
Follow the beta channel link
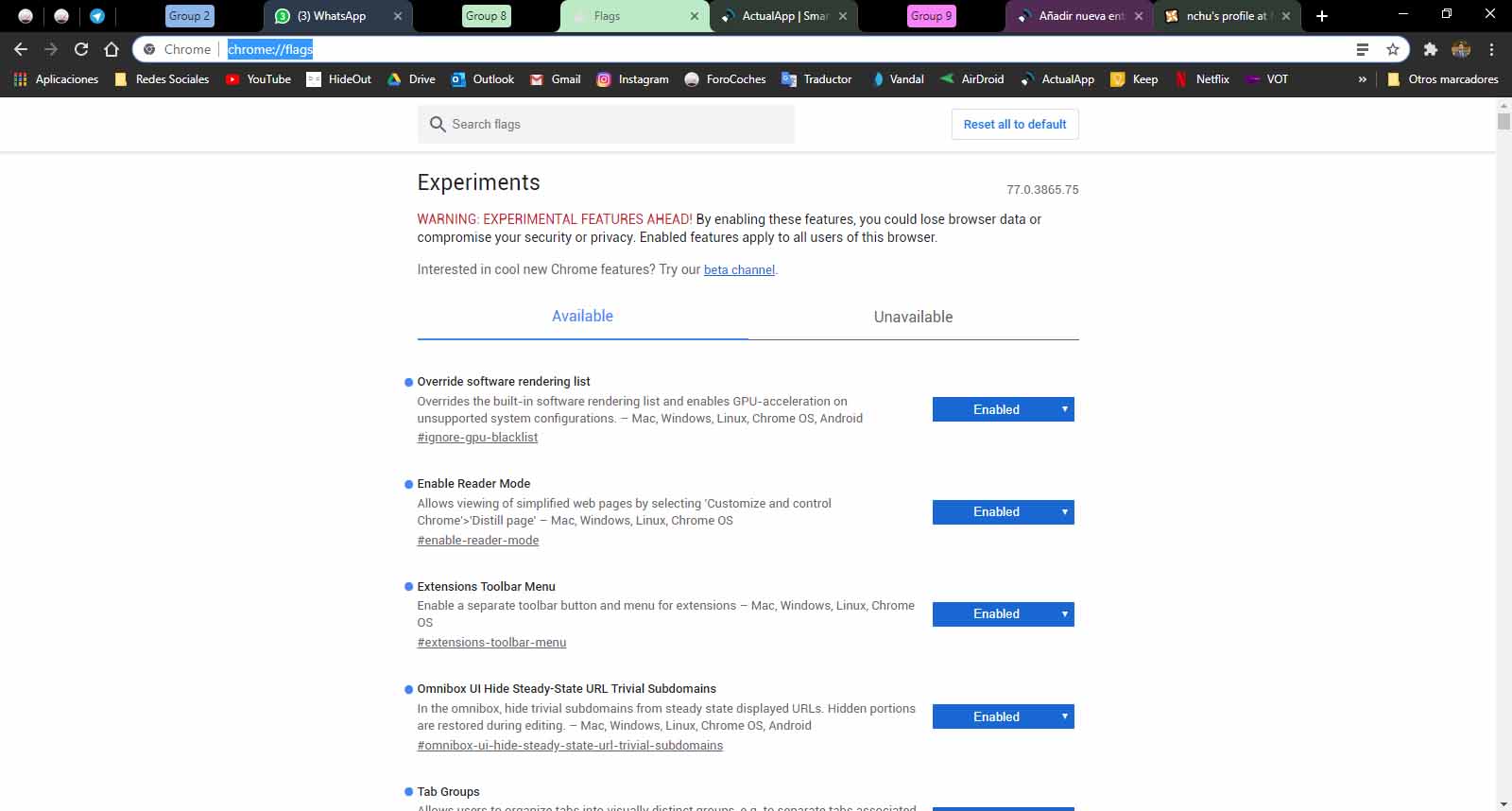click(739, 269)
